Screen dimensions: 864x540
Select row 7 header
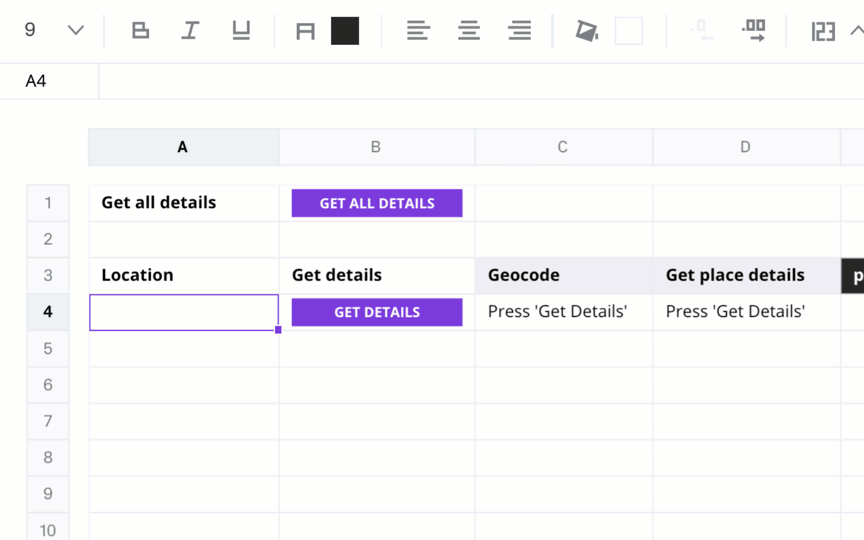tap(48, 421)
